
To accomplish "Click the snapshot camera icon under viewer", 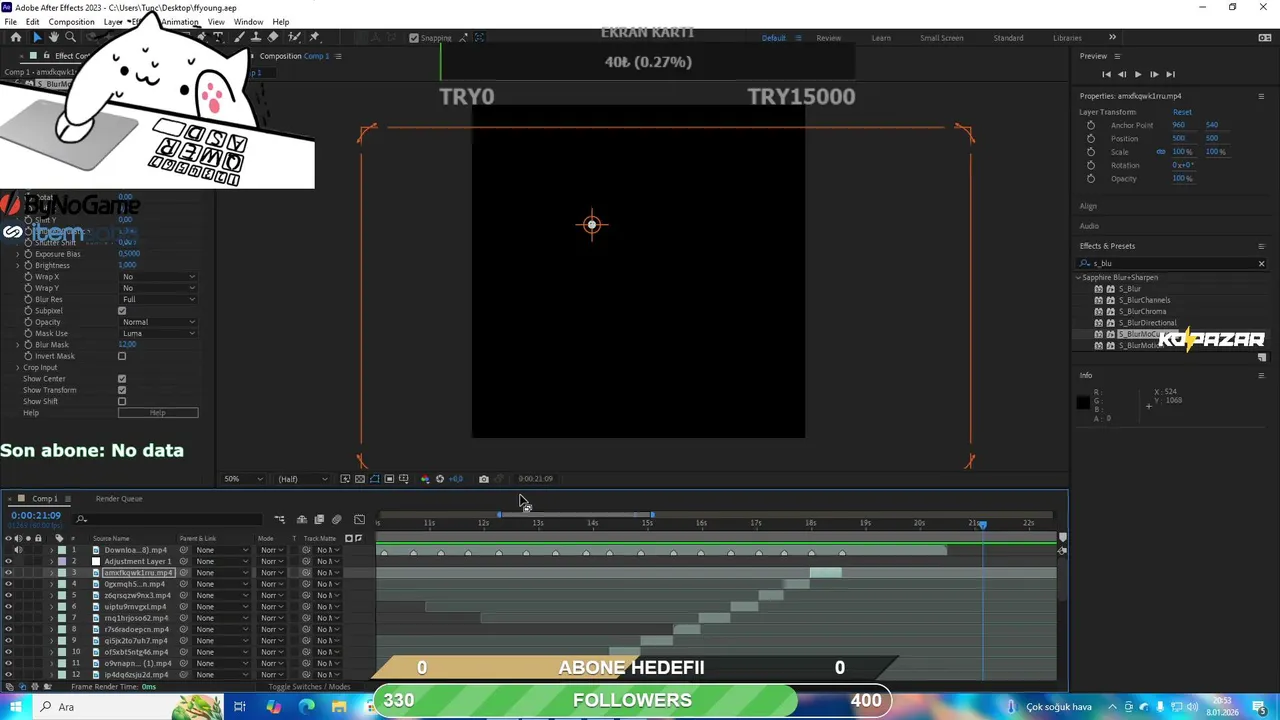I will [484, 479].
